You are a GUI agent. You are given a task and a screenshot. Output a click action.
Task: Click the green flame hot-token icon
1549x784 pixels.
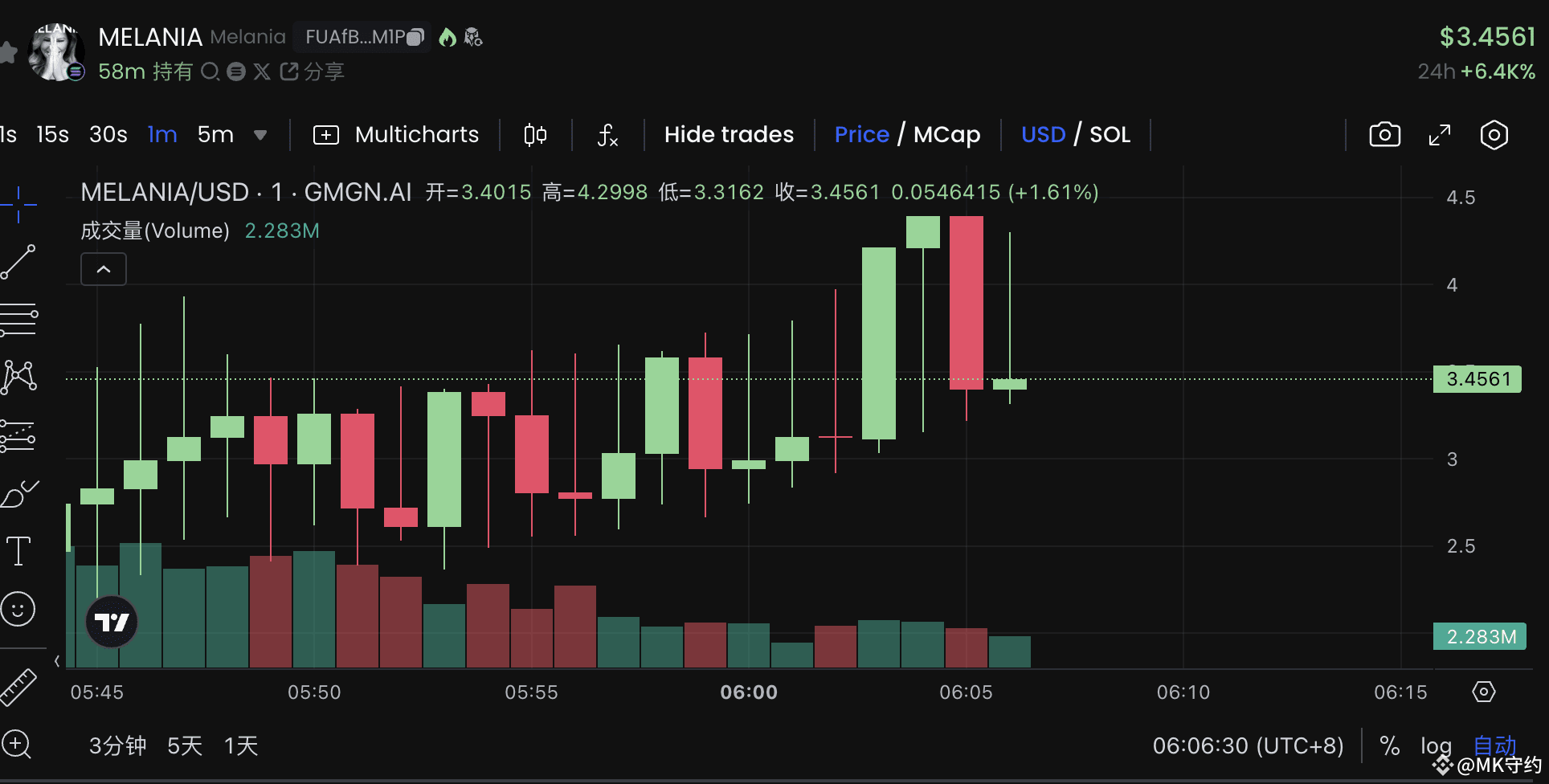click(448, 37)
